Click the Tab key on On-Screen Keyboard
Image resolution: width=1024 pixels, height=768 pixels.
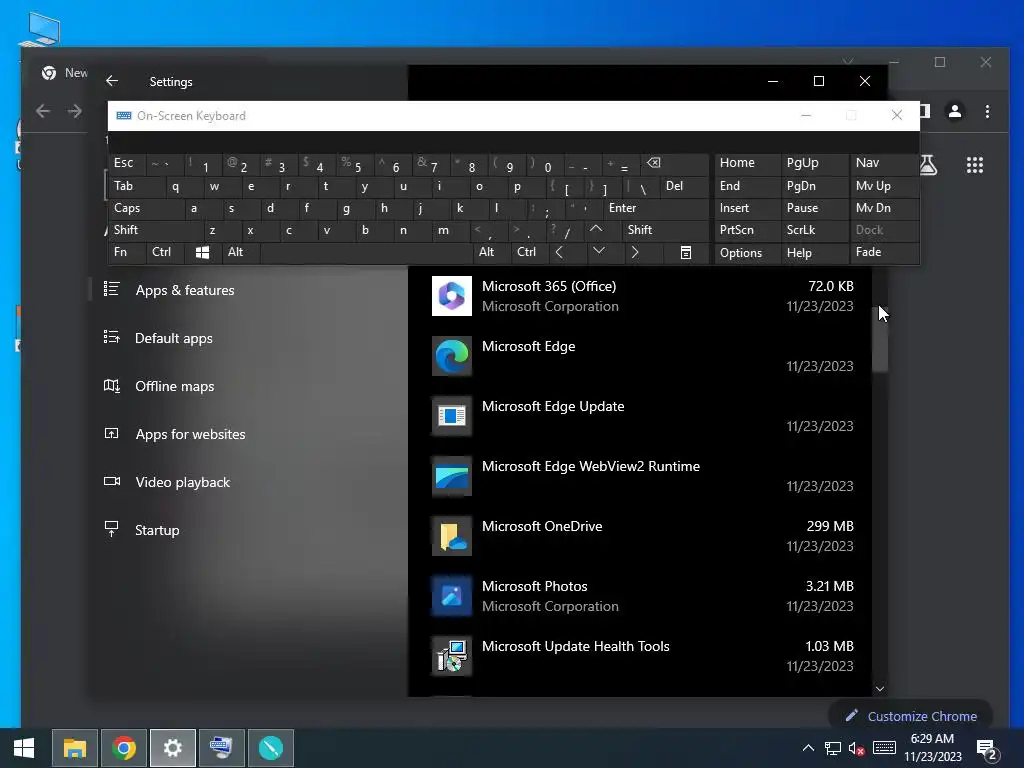pos(136,186)
